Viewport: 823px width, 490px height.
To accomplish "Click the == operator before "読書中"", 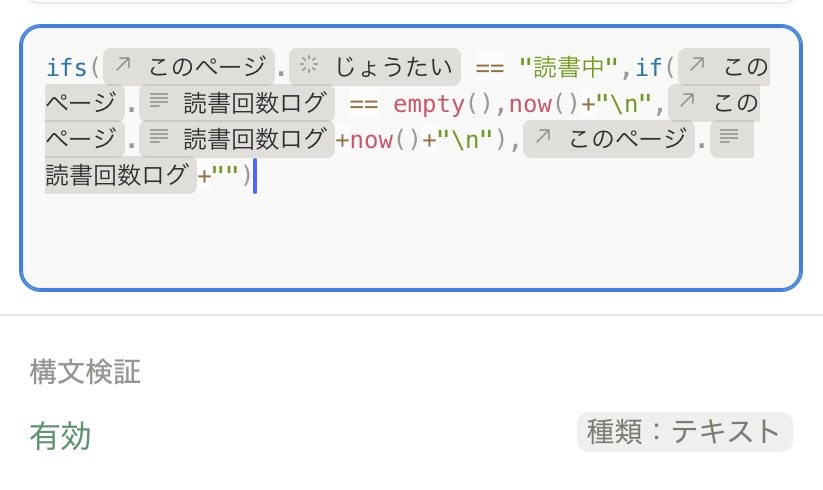I will [489, 67].
